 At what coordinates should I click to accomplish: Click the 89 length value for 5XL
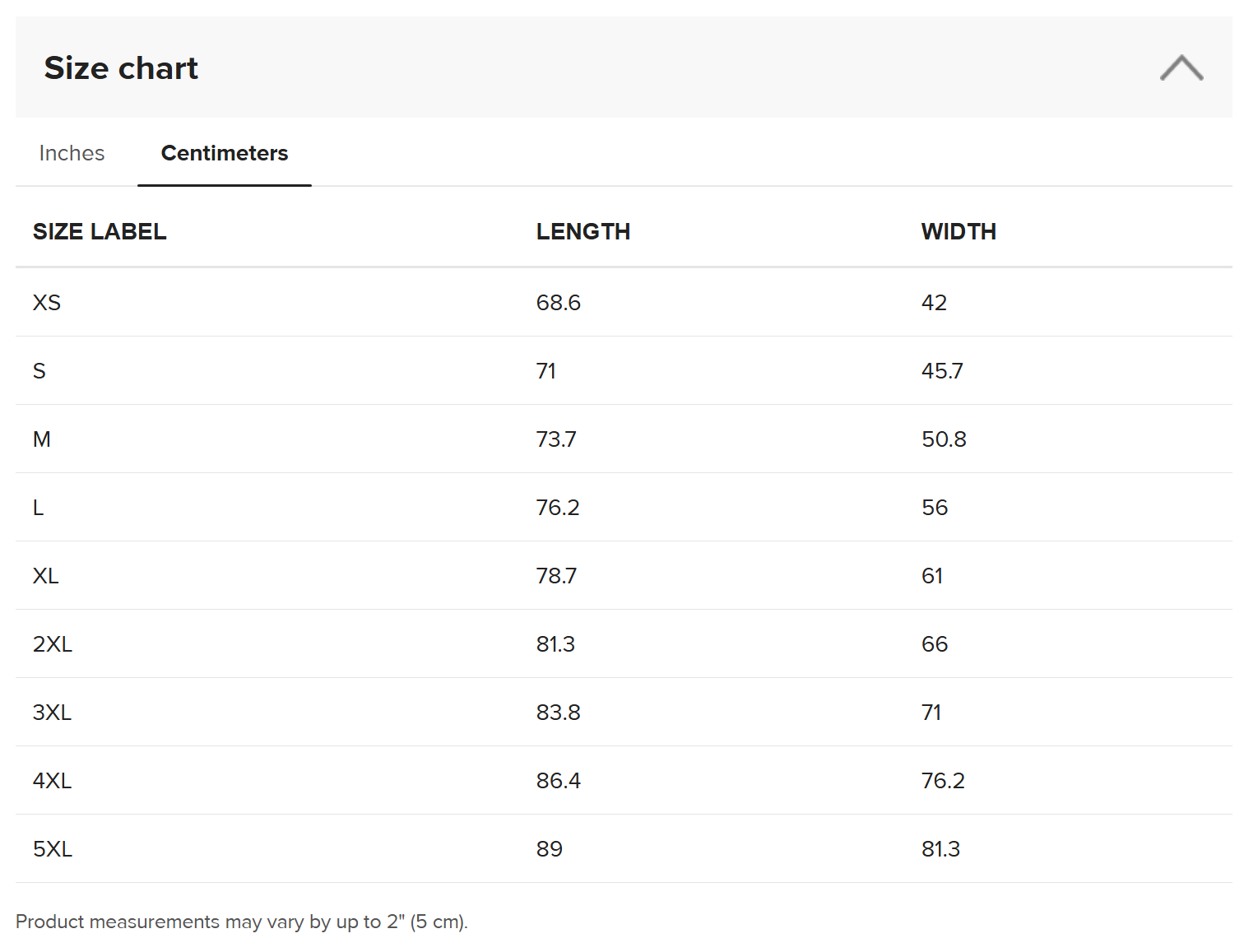click(549, 849)
